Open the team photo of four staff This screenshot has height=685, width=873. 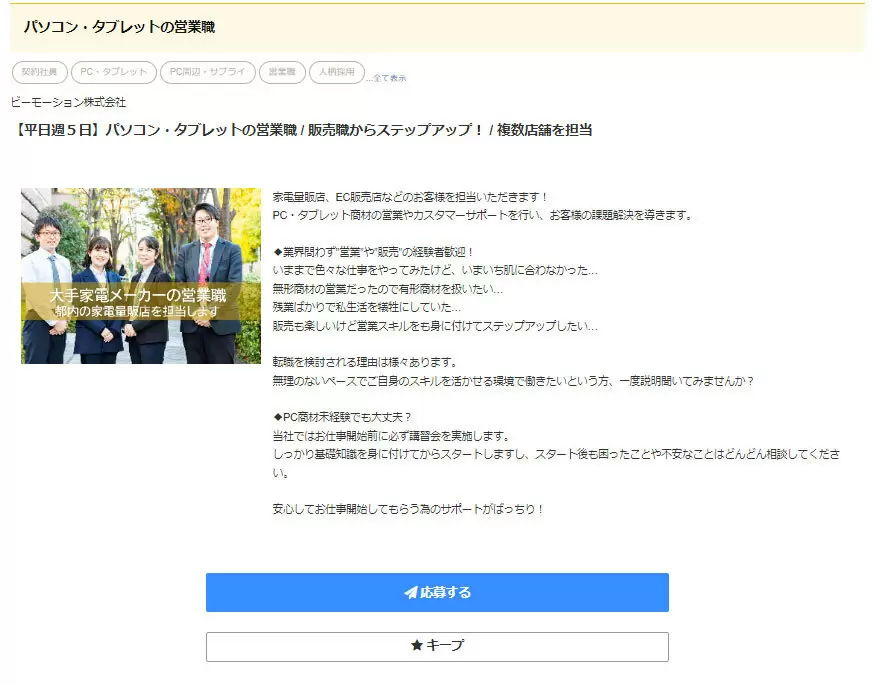[x=141, y=276]
